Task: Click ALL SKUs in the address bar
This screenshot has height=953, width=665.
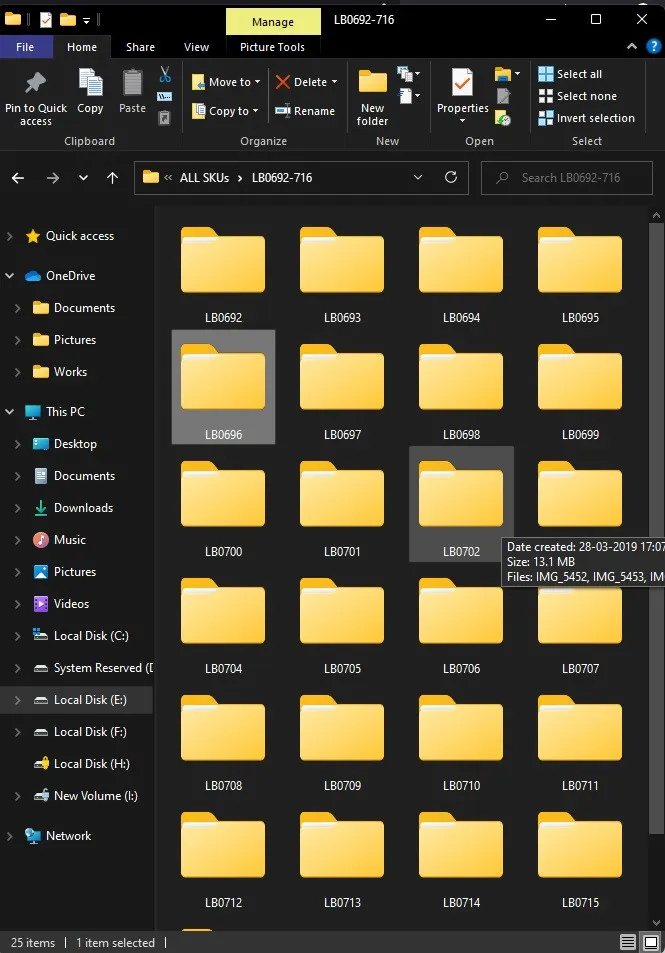Action: tap(204, 177)
